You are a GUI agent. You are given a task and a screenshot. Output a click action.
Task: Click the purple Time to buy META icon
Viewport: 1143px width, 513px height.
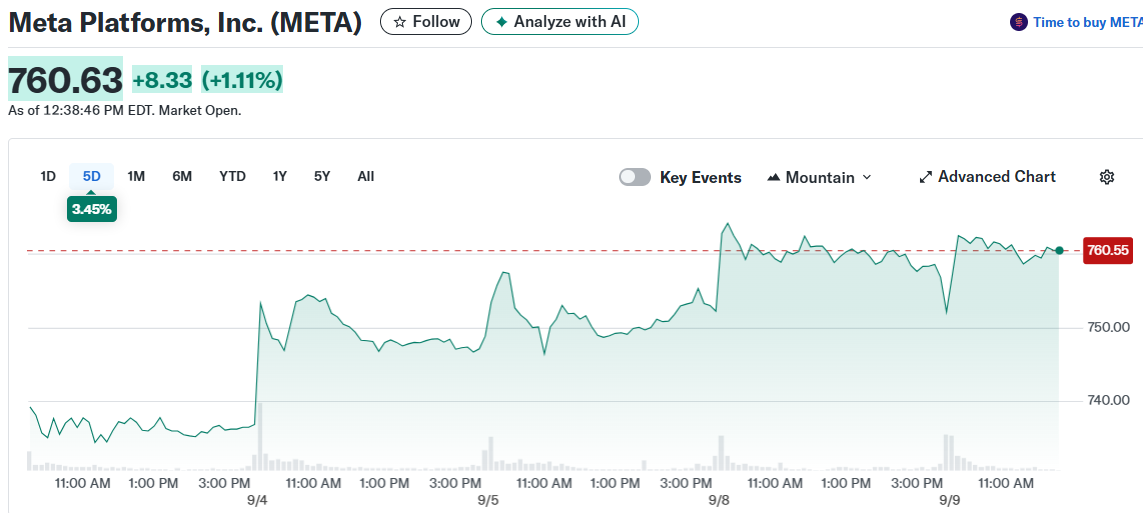coord(1018,23)
